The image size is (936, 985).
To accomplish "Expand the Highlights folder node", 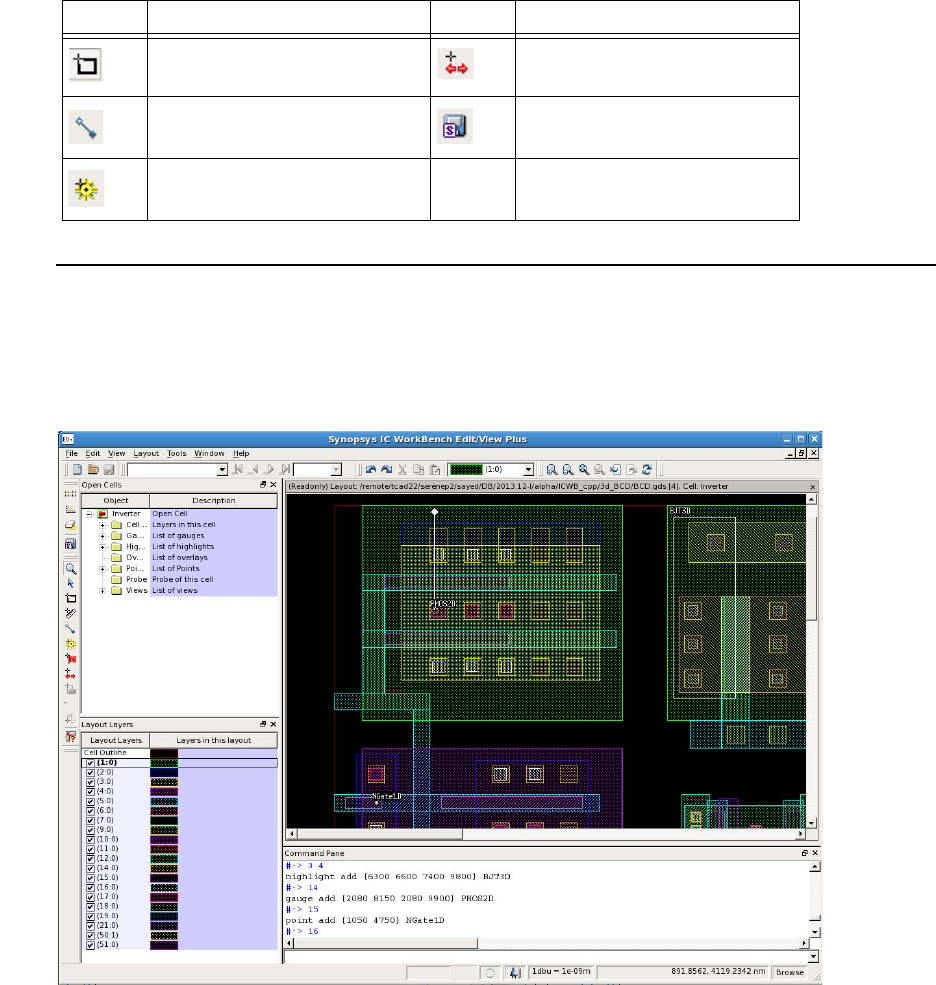I will [102, 547].
